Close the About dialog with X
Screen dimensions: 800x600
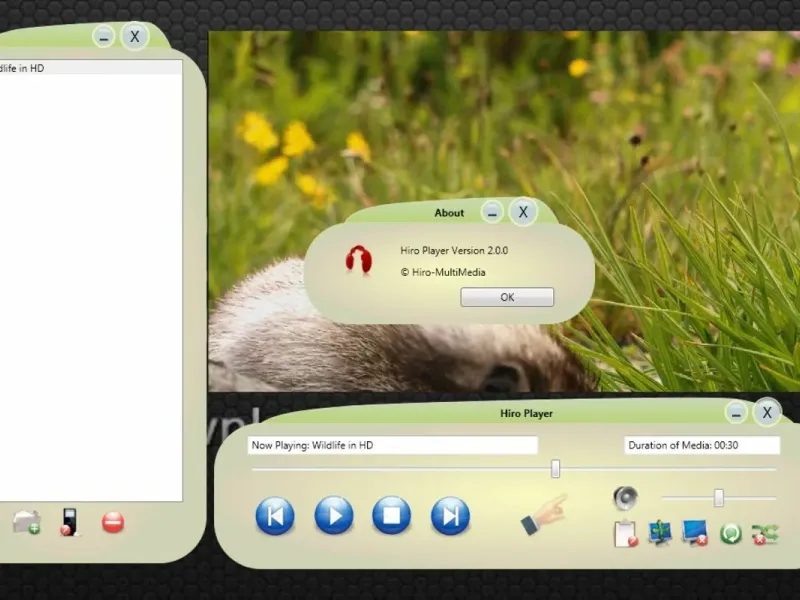point(523,212)
